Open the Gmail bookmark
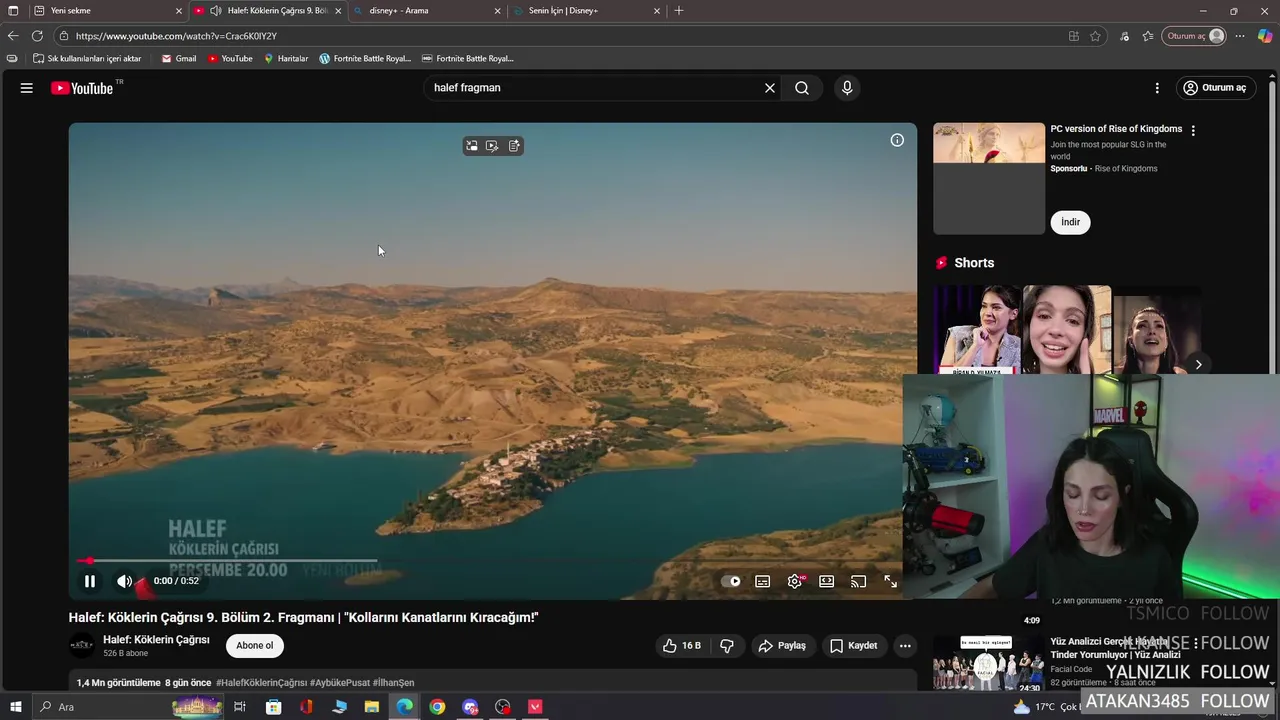This screenshot has height=720, width=1280. click(179, 59)
